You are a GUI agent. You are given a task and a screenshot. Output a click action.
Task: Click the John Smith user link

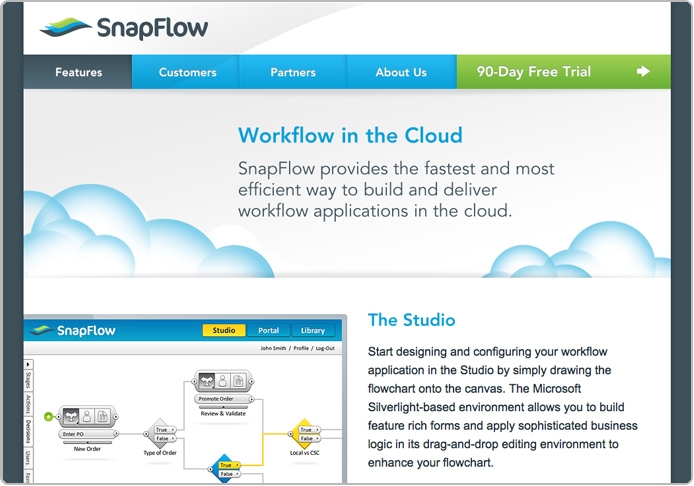tap(273, 348)
